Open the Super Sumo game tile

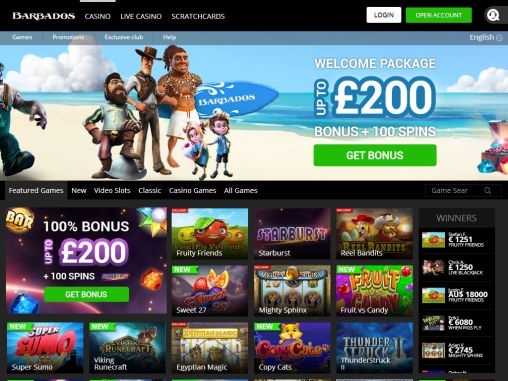[x=45, y=347]
